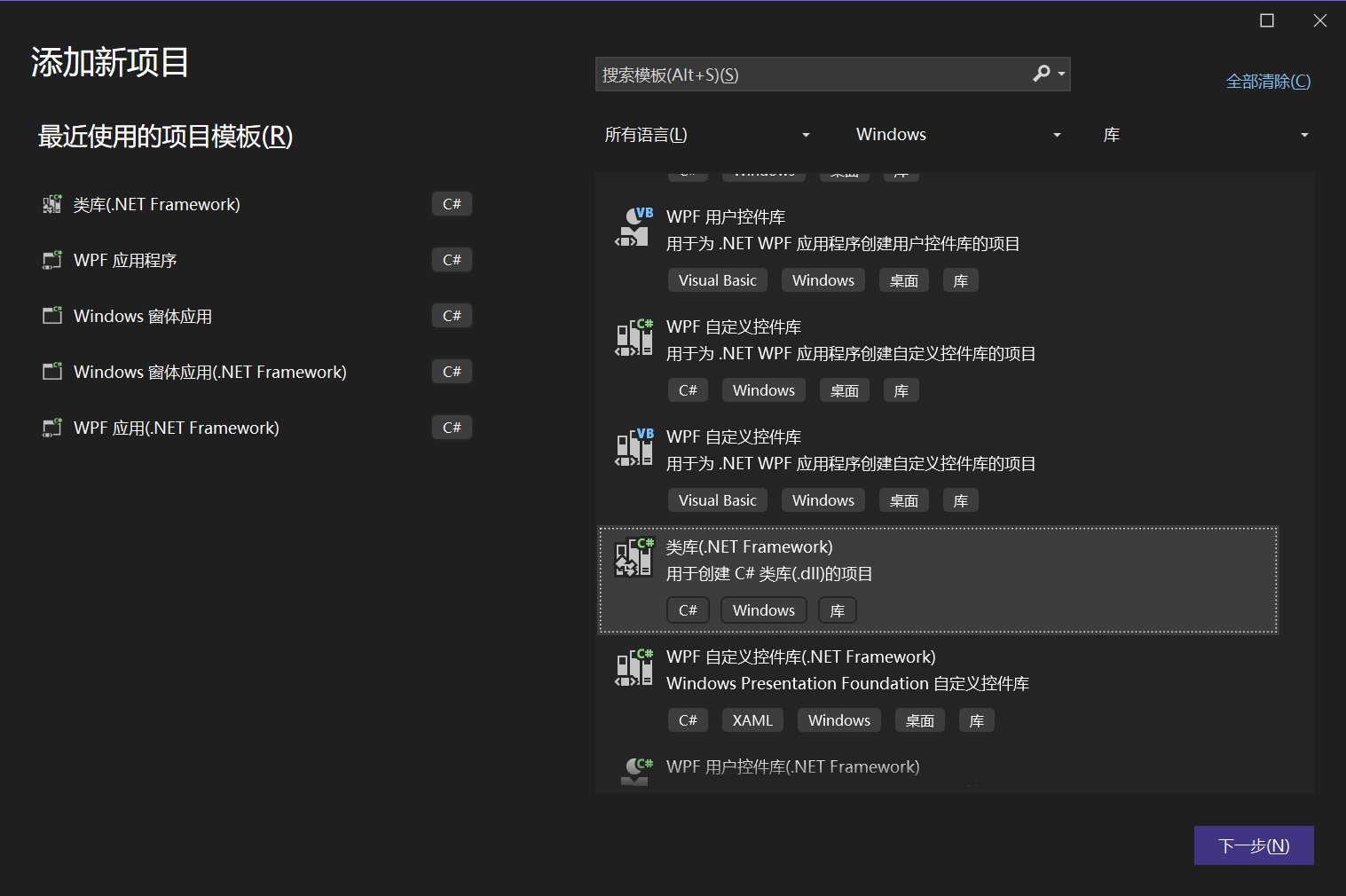Click the 类库(.NET Framework) template icon in list

(634, 557)
